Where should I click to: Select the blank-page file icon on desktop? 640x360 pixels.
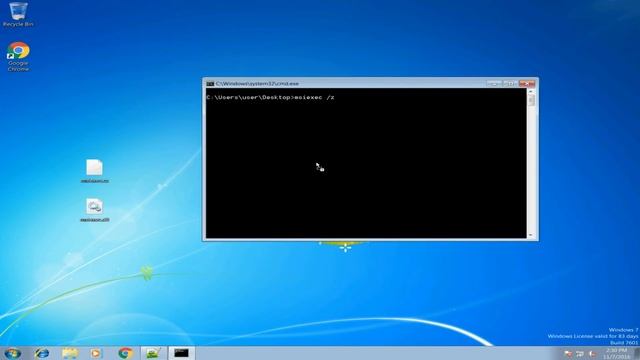[94, 171]
